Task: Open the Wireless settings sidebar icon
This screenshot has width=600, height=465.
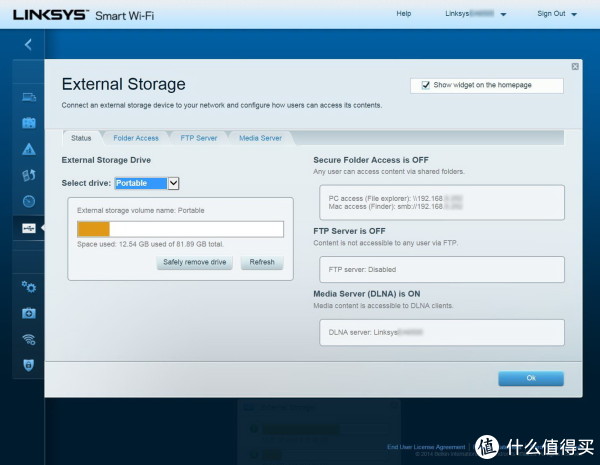Action: click(29, 339)
